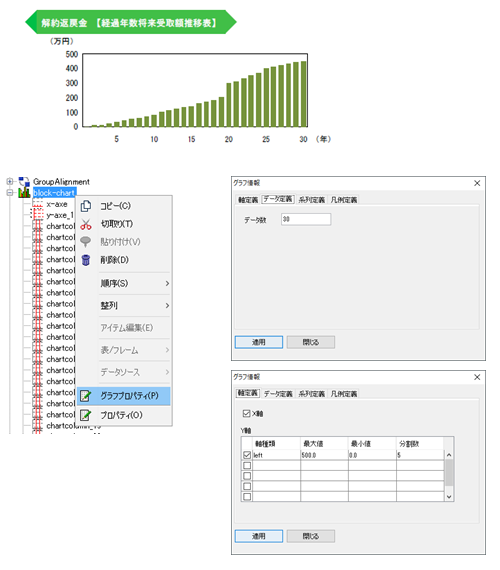Open the 順序(S) submenu arrow
The width and height of the screenshot is (500, 570).
[167, 283]
